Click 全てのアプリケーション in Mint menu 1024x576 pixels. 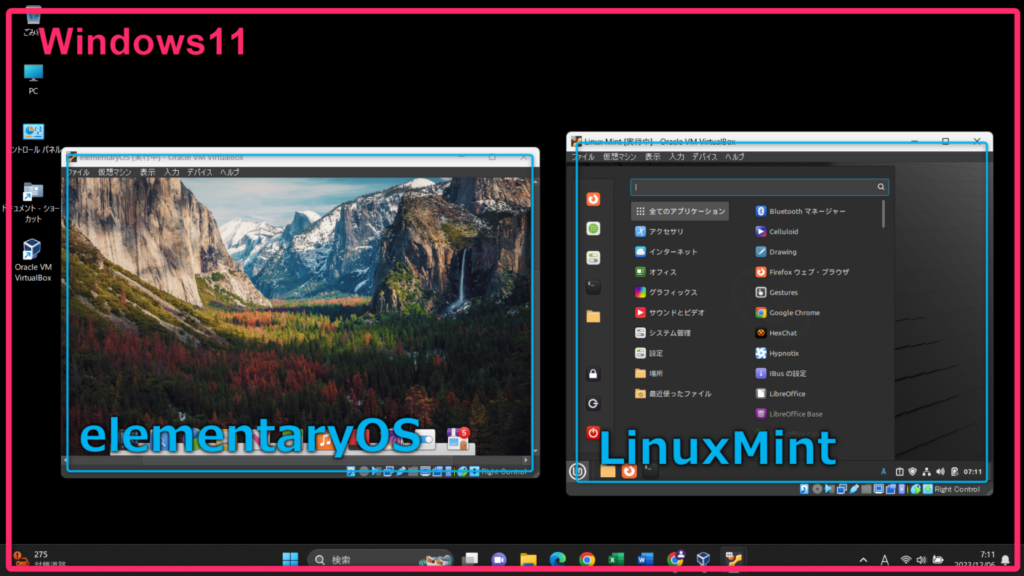click(680, 211)
